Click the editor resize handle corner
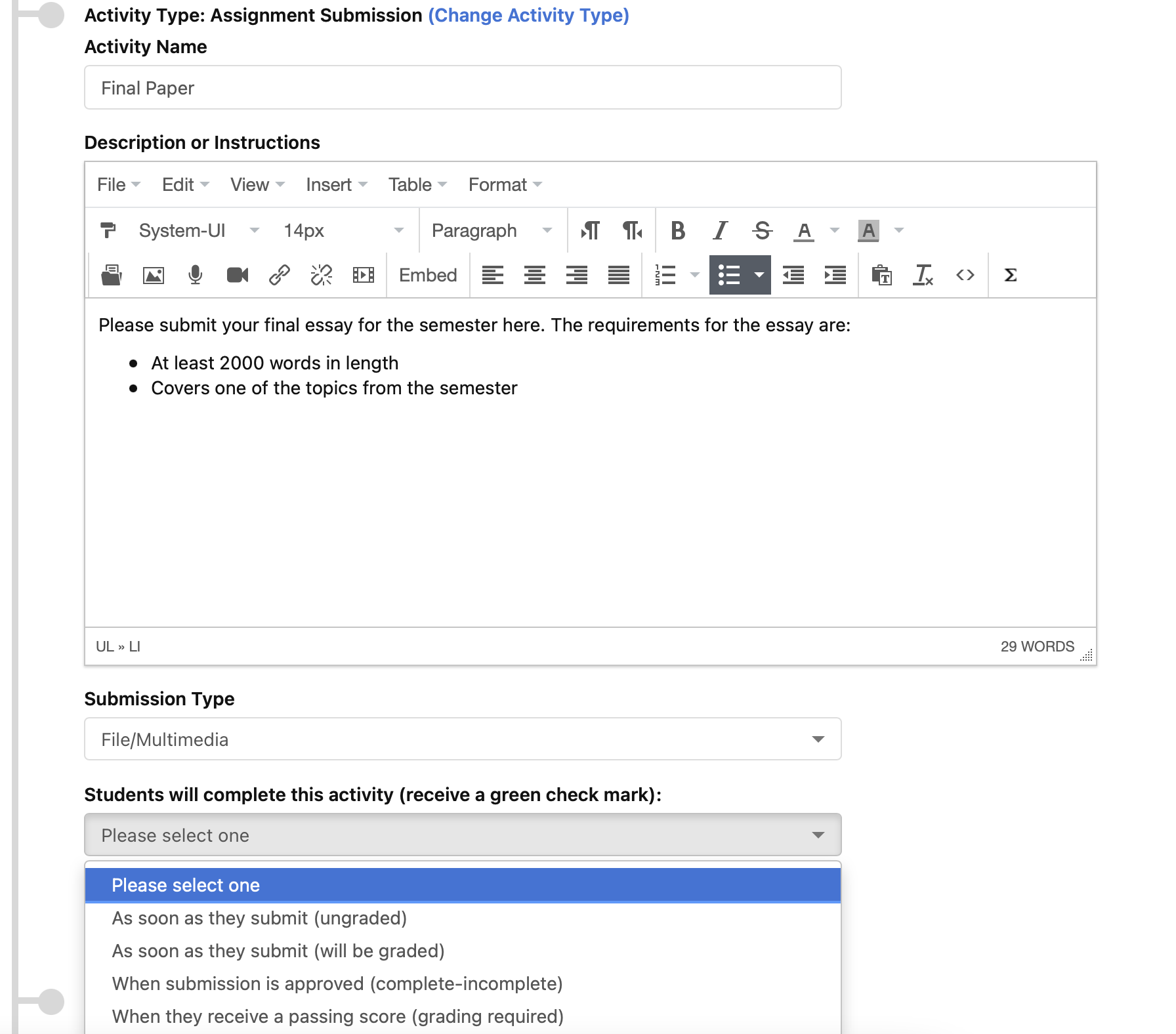This screenshot has height=1034, width=1176. point(1087,655)
